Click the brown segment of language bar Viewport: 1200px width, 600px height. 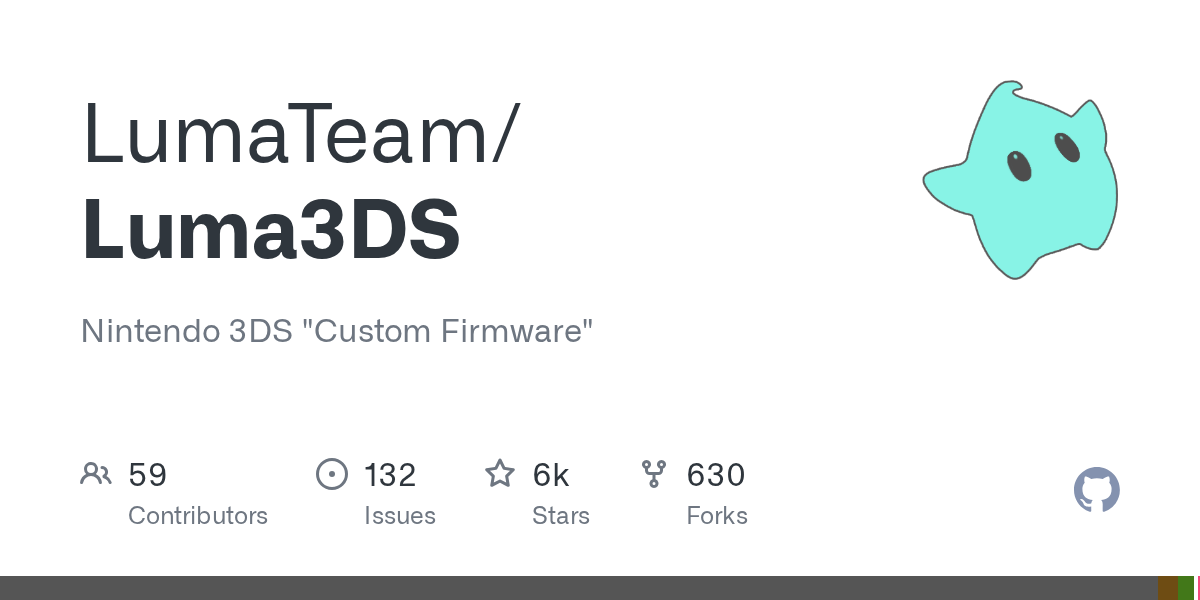(1168, 588)
